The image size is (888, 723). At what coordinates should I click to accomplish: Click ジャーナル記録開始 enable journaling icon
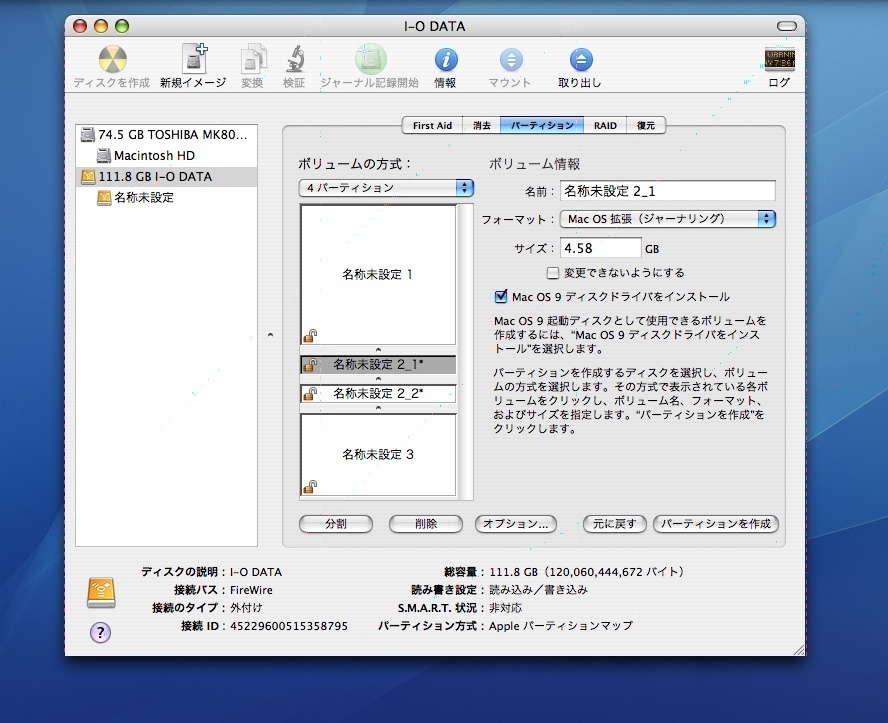click(370, 59)
